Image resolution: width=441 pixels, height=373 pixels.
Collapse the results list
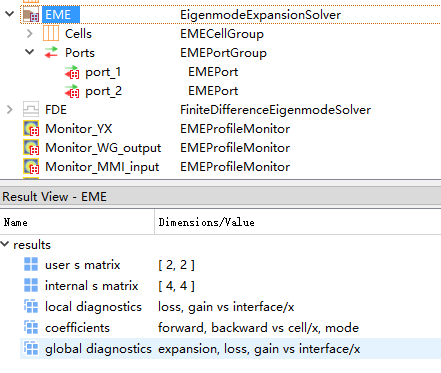pyautogui.click(x=5, y=244)
